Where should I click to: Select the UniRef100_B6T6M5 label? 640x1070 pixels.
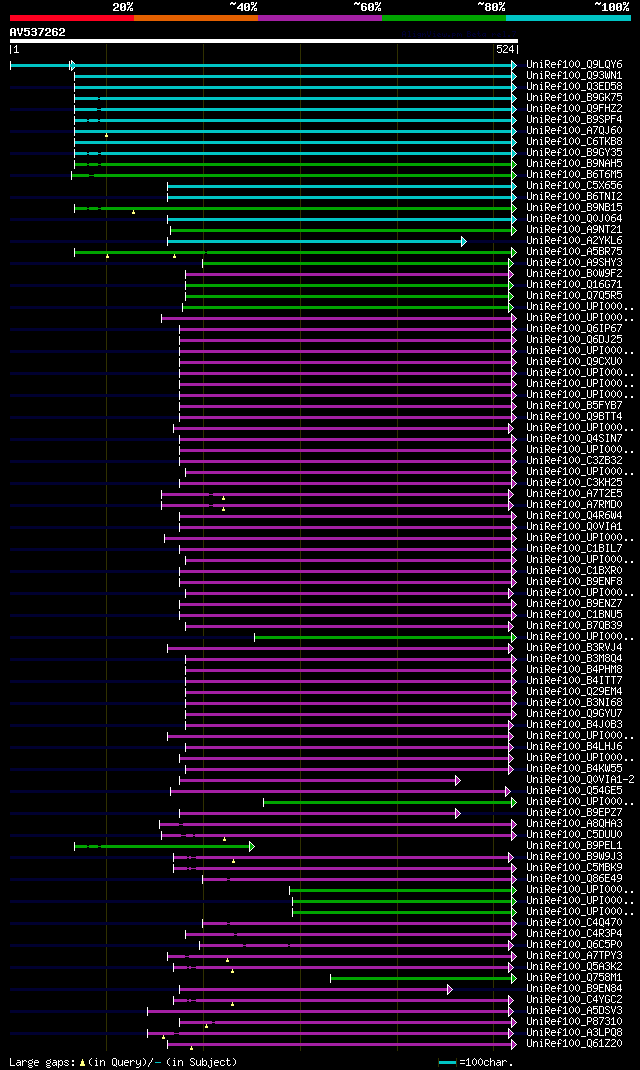574,175
